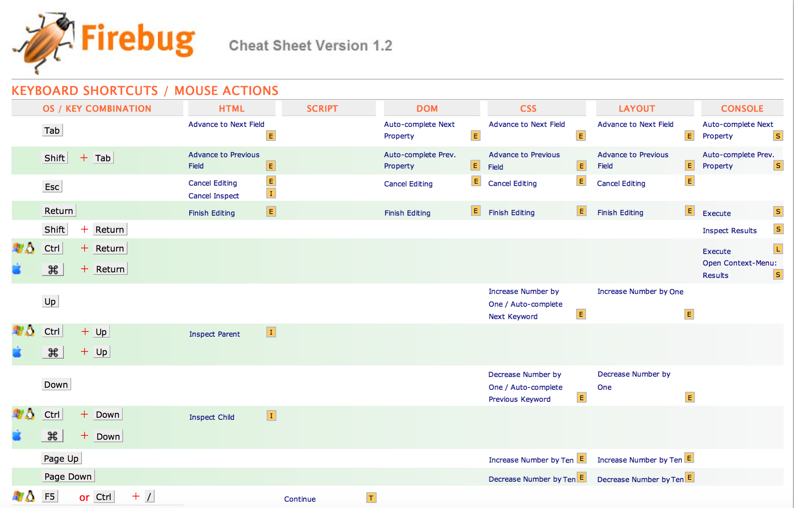The image size is (794, 508).
Task: Click the E badge beside Layout Decrease Number by Ten
Action: point(689,477)
